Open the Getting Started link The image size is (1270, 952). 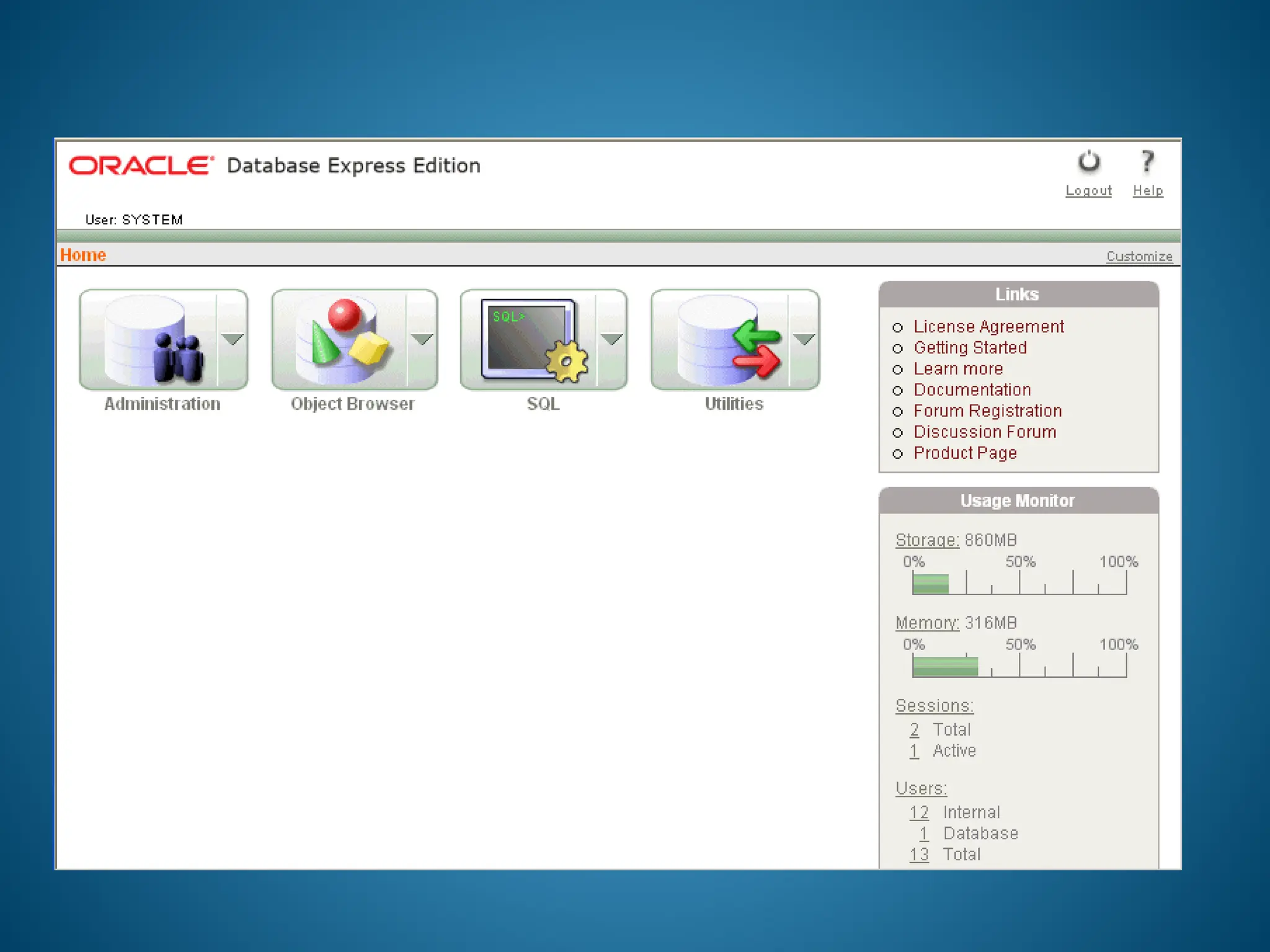(x=970, y=348)
